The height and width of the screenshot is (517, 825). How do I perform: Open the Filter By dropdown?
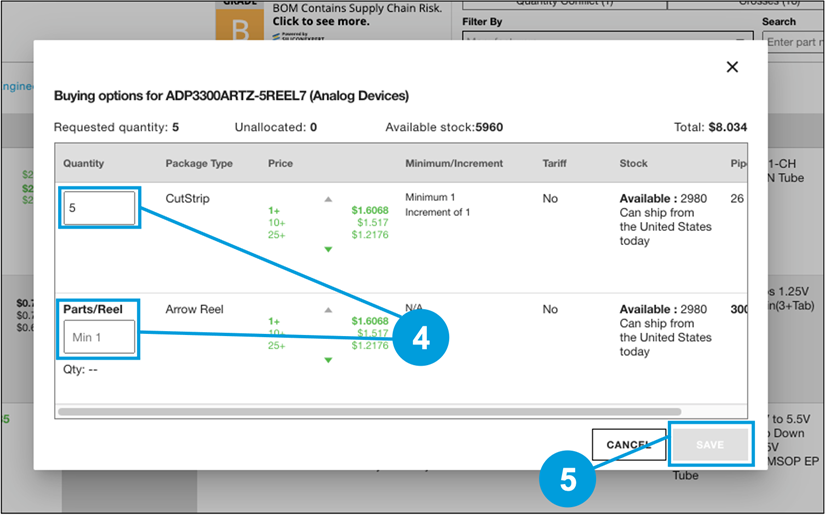pyautogui.click(x=608, y=41)
